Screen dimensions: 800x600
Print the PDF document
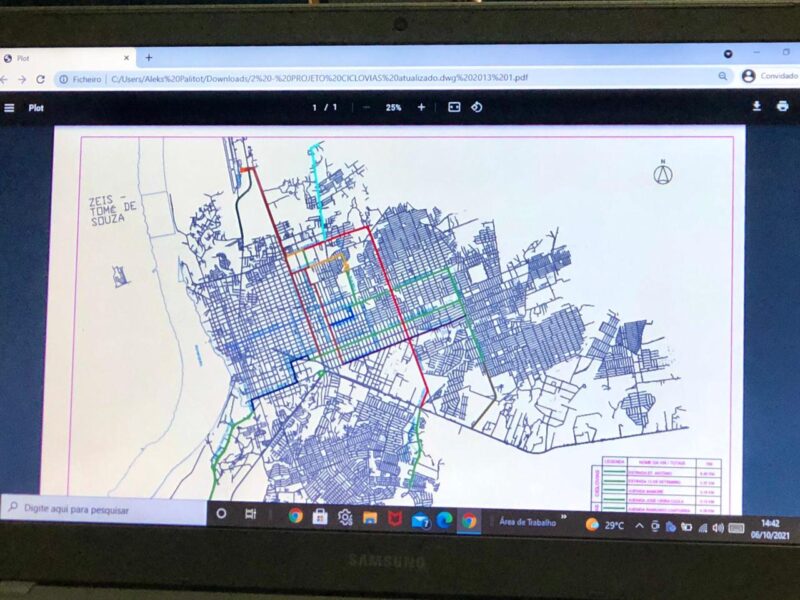point(783,106)
